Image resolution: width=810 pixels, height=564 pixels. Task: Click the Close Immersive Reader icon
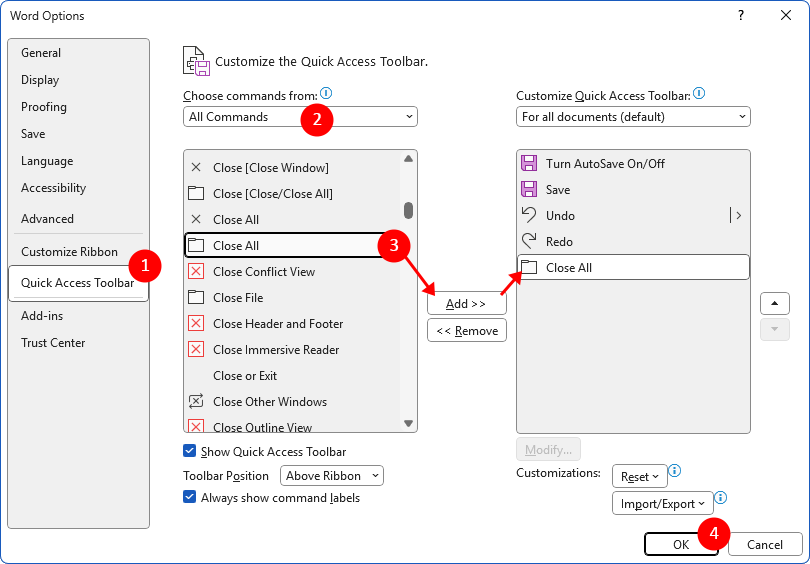[x=196, y=350]
